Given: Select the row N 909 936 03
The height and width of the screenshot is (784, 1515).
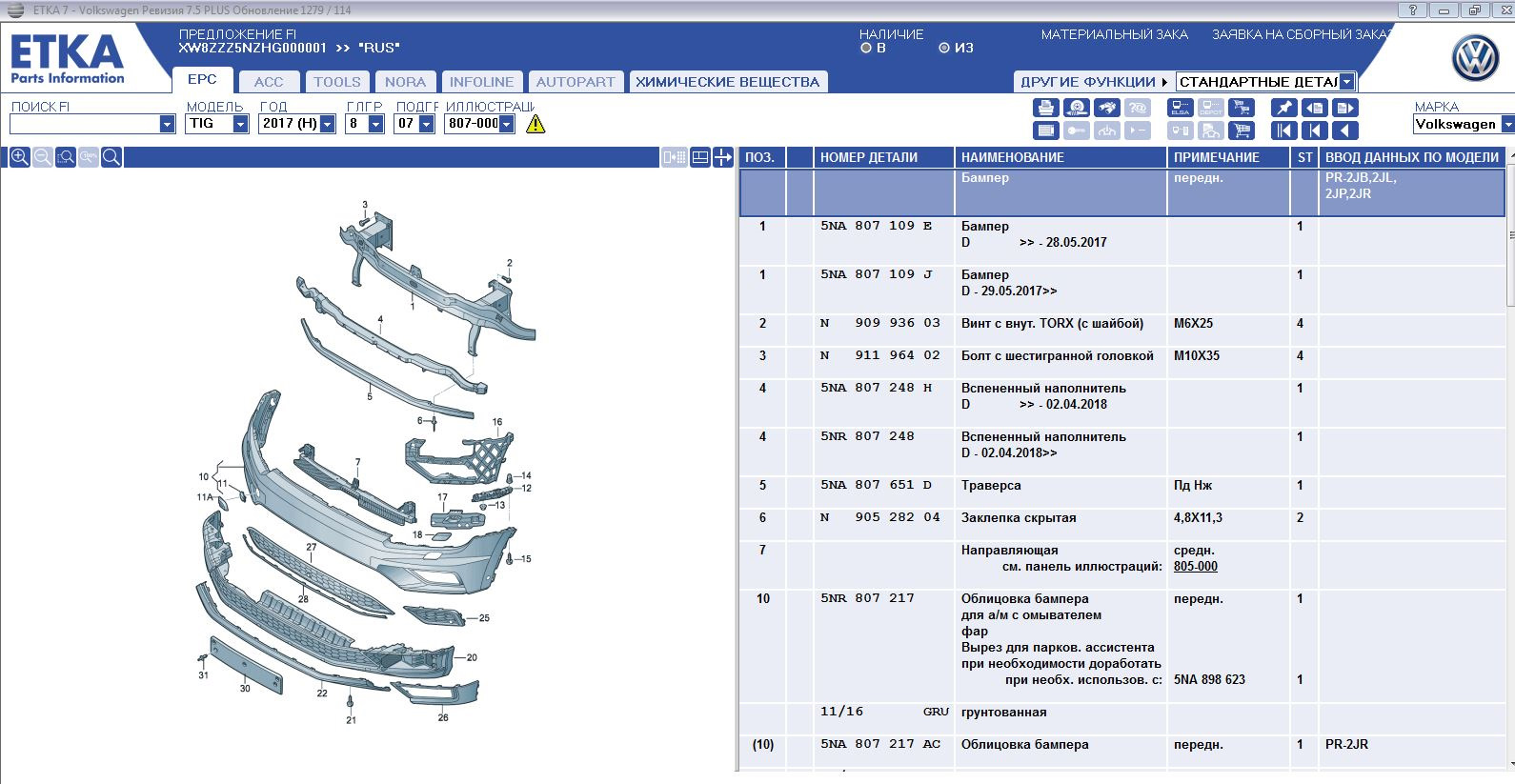Looking at the screenshot, I should (1122, 323).
